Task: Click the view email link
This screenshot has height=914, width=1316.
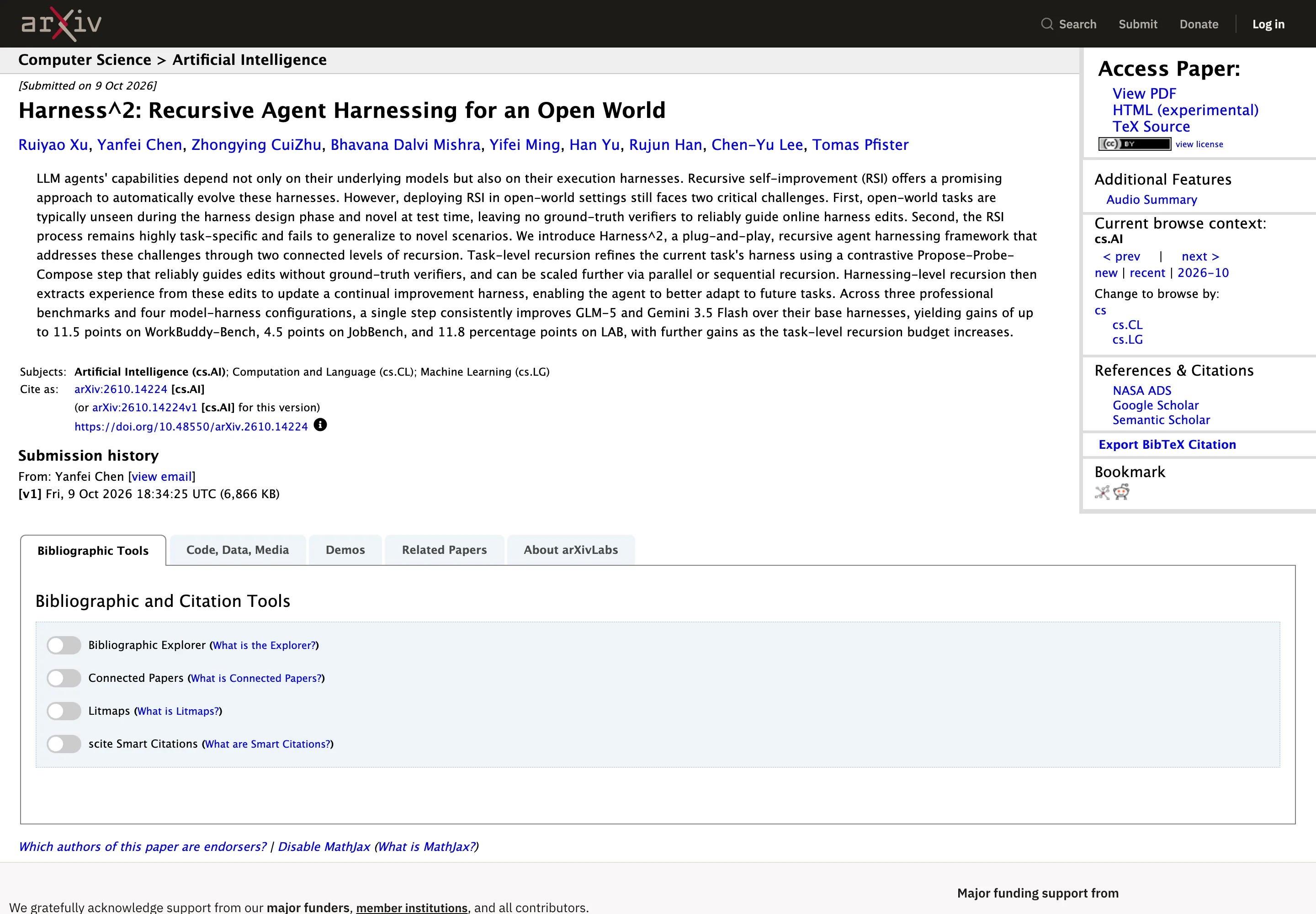Action: (161, 477)
